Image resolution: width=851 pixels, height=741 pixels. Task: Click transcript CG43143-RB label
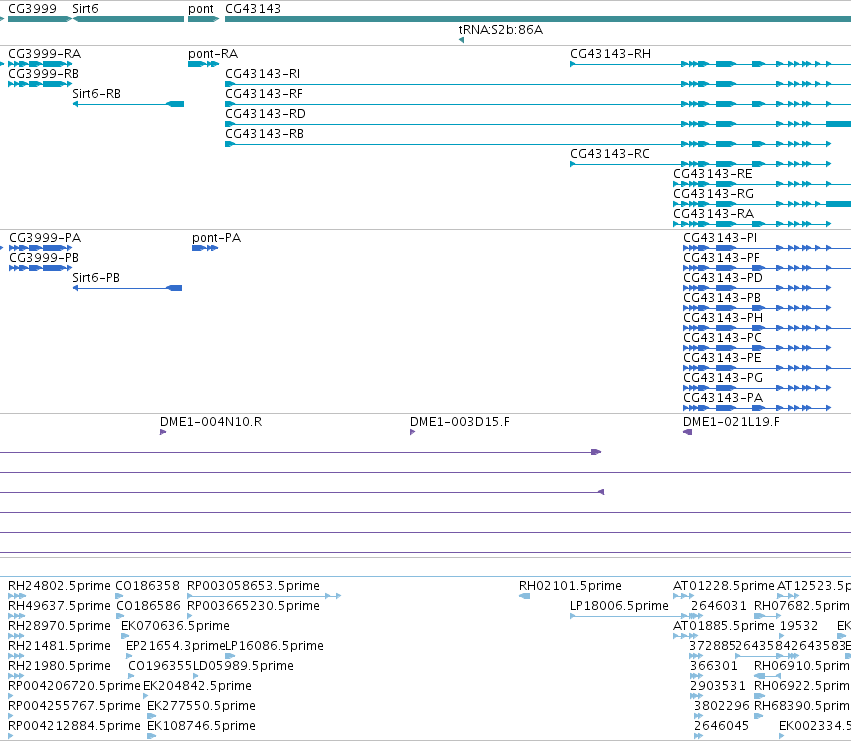coord(264,134)
